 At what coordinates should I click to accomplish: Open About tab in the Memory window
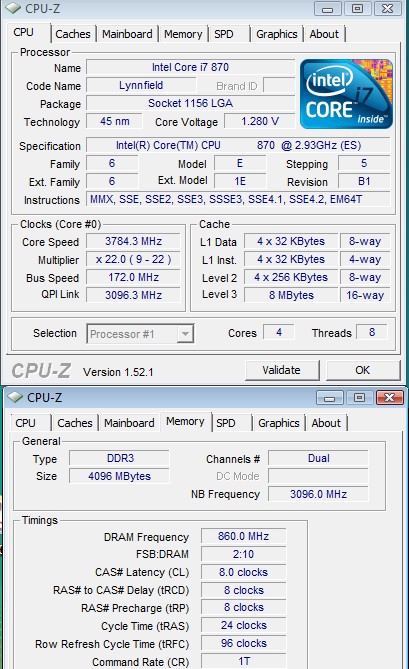pyautogui.click(x=326, y=423)
